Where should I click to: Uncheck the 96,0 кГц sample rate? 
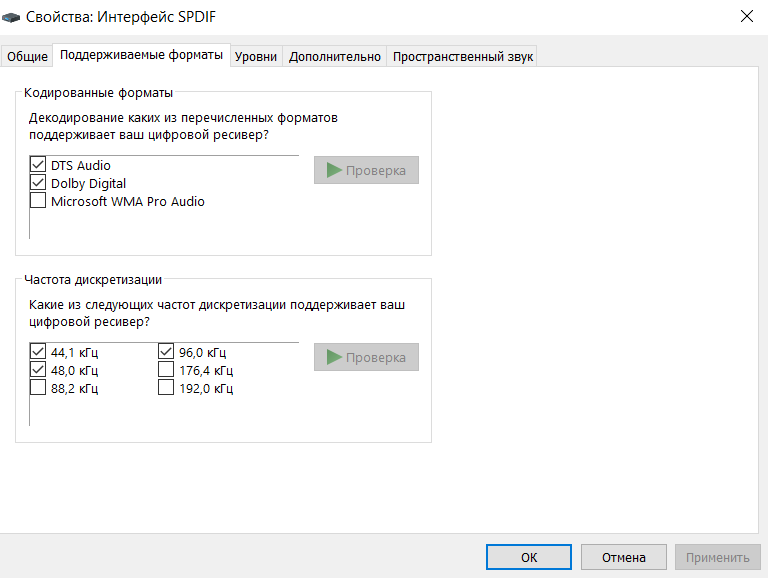166,352
